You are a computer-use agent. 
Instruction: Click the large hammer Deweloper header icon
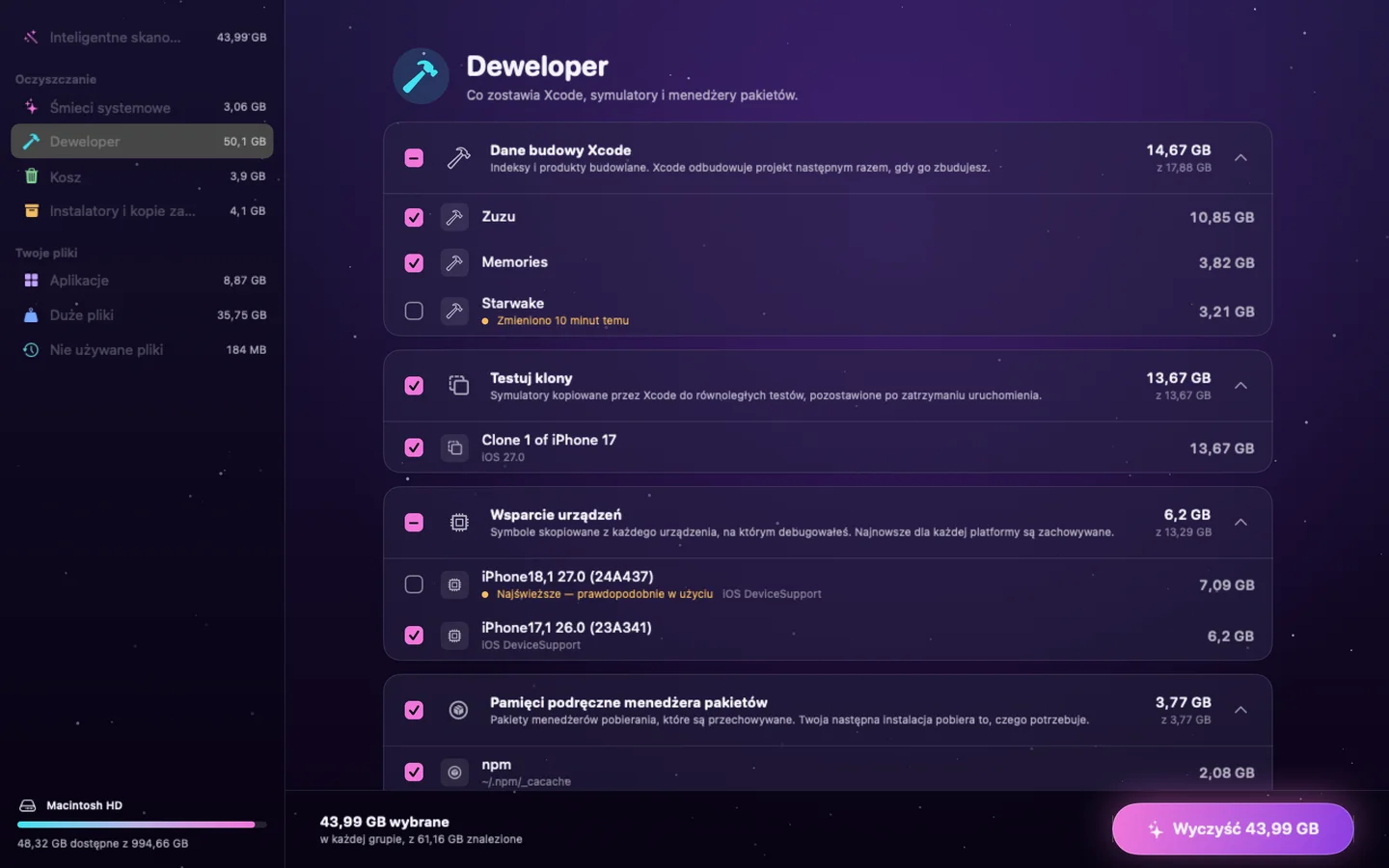[421, 76]
